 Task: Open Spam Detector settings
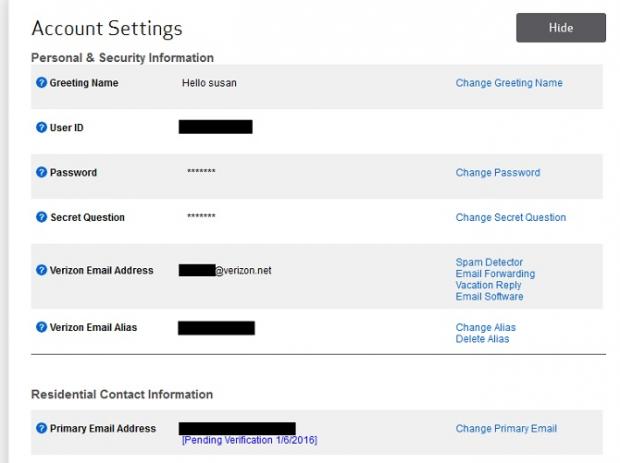[x=489, y=263]
